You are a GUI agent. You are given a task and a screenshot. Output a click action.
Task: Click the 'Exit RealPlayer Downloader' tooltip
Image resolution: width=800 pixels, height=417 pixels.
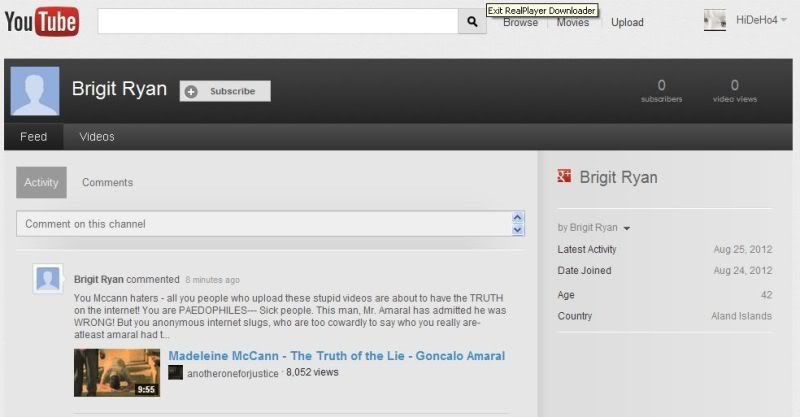pyautogui.click(x=542, y=10)
